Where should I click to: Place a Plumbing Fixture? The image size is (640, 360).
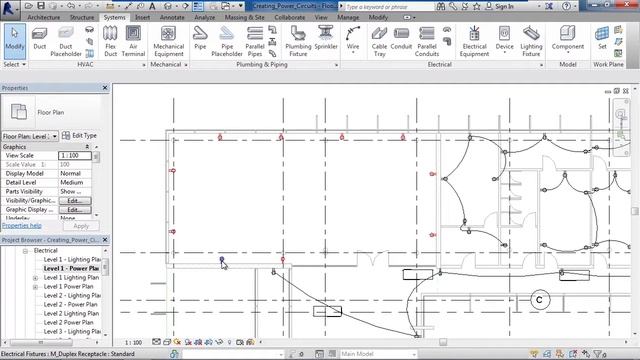[x=298, y=41]
